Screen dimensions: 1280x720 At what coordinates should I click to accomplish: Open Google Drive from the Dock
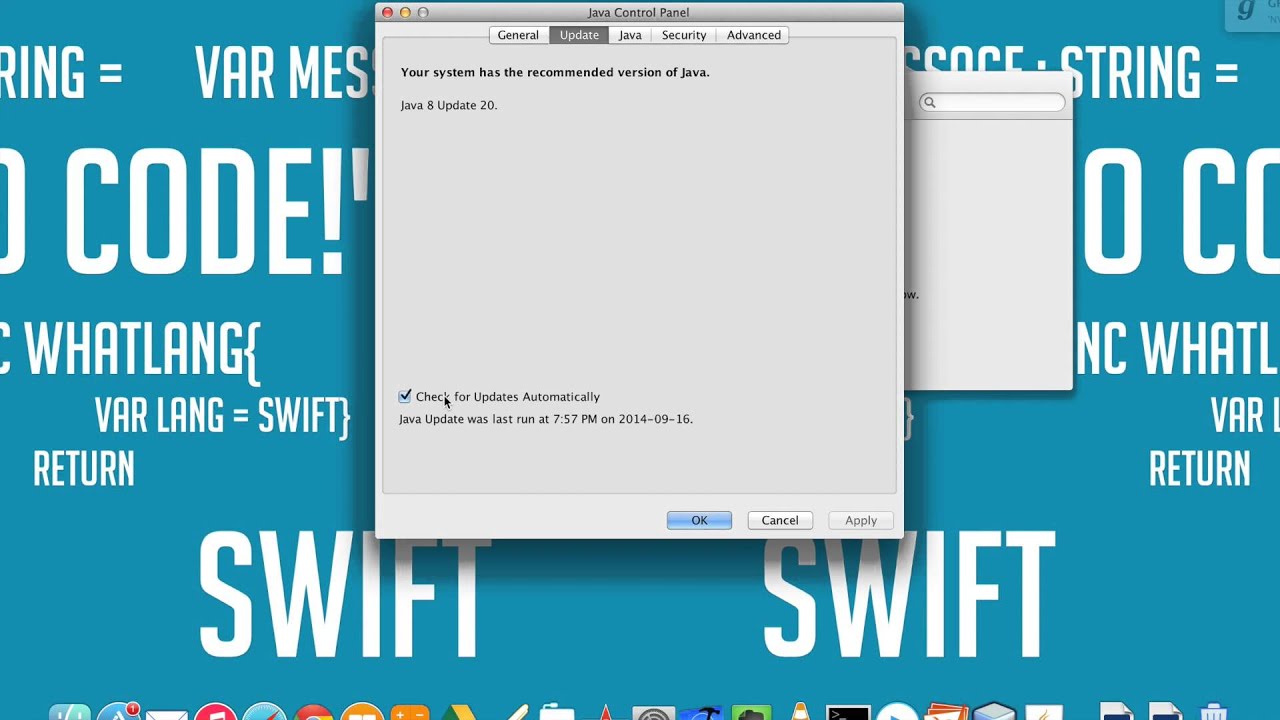click(x=459, y=712)
